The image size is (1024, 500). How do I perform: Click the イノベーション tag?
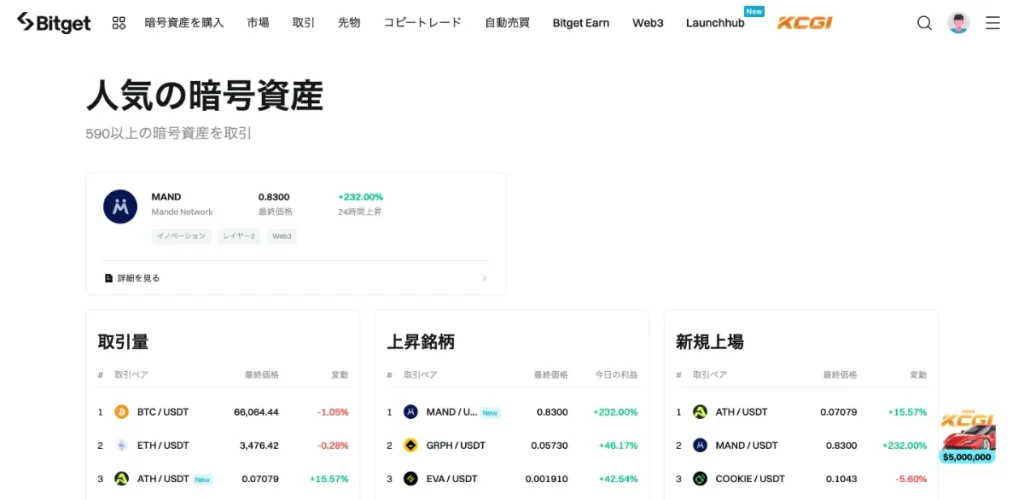(x=182, y=236)
